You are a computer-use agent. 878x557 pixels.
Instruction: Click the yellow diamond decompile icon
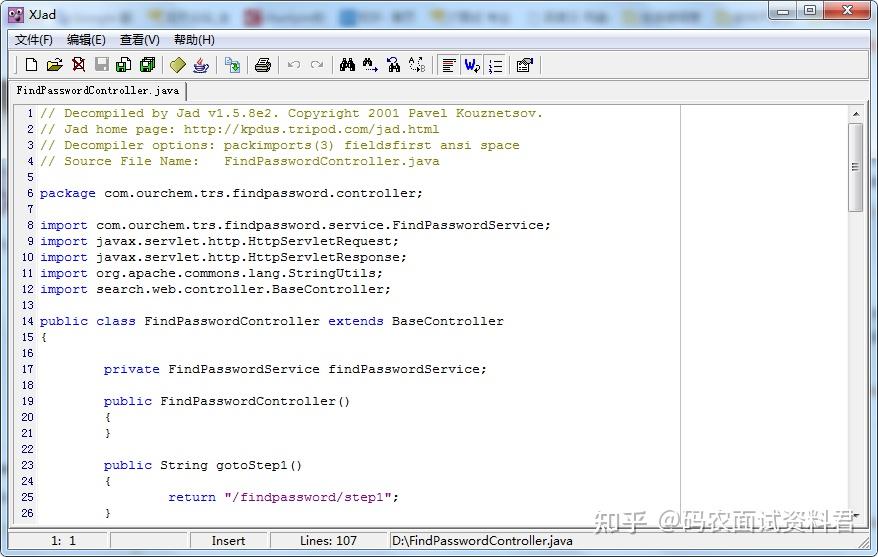(178, 65)
